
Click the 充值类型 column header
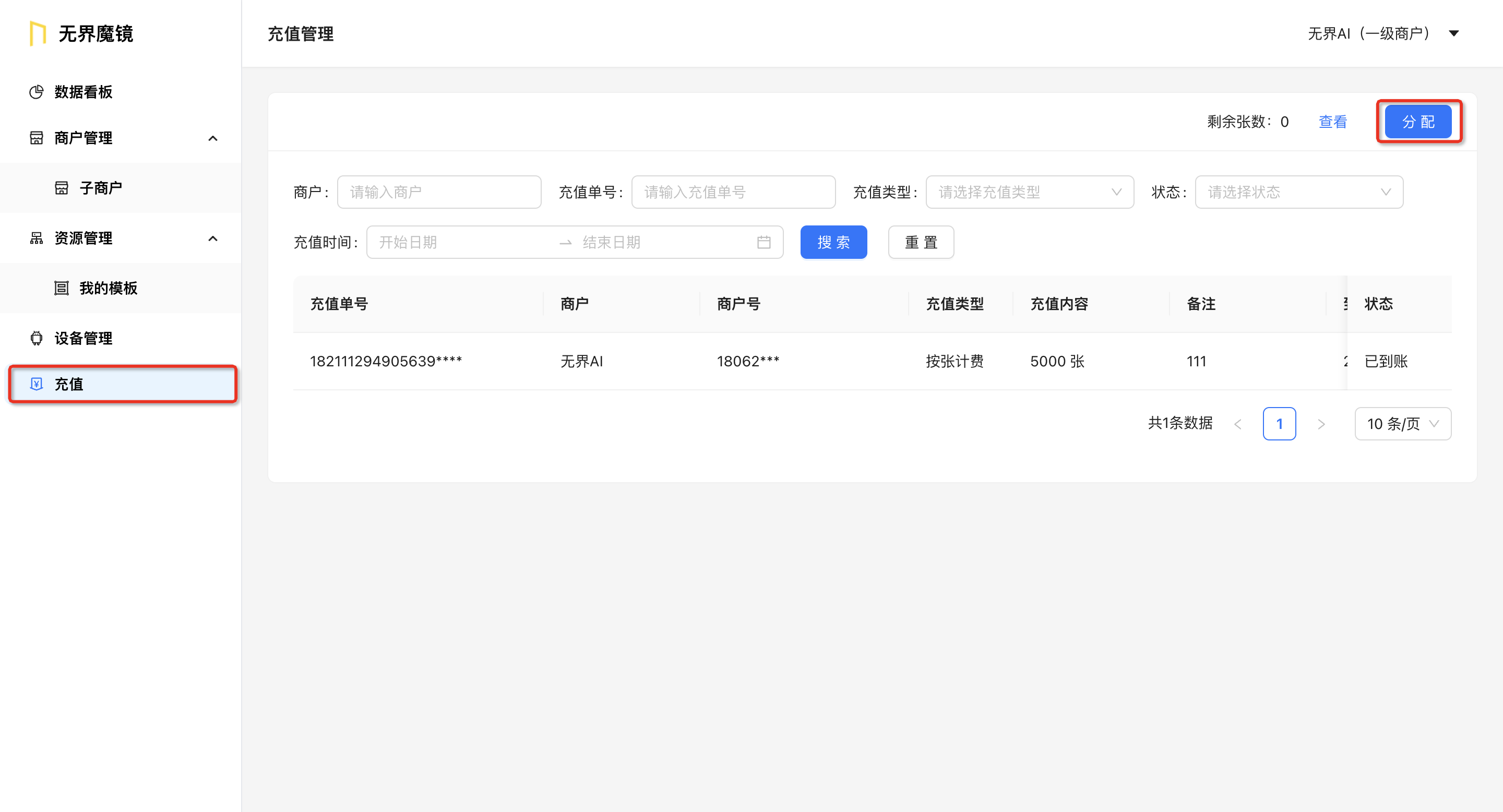955,304
